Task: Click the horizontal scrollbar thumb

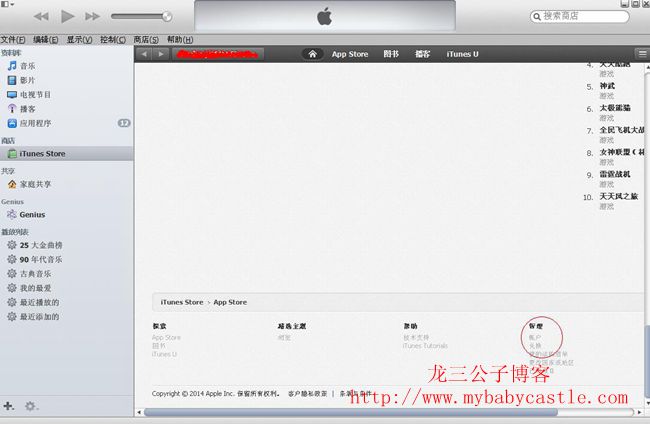Action: [351, 412]
